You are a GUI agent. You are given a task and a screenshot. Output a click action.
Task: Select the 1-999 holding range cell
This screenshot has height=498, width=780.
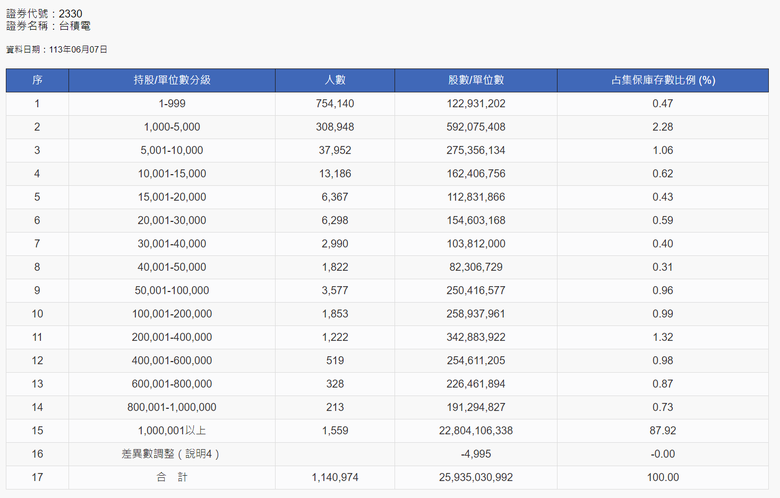point(172,103)
